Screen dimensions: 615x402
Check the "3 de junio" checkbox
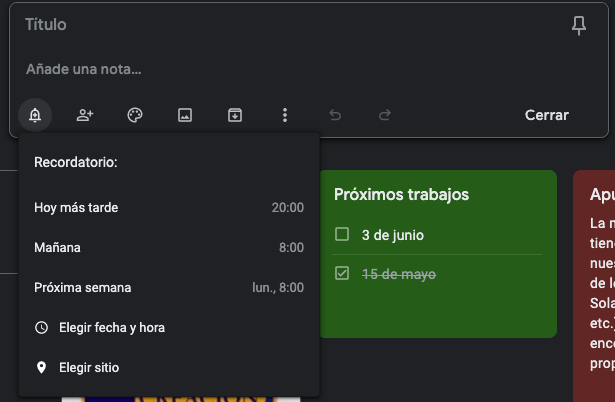(x=342, y=235)
